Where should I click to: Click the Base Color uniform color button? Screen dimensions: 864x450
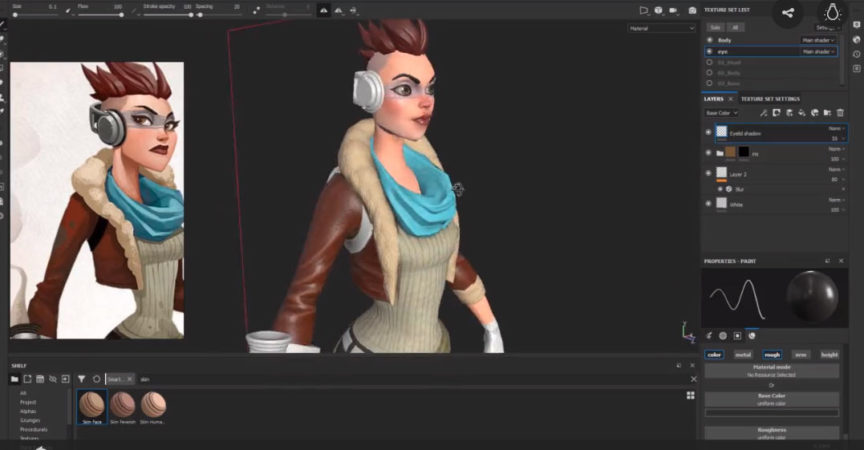(771, 399)
